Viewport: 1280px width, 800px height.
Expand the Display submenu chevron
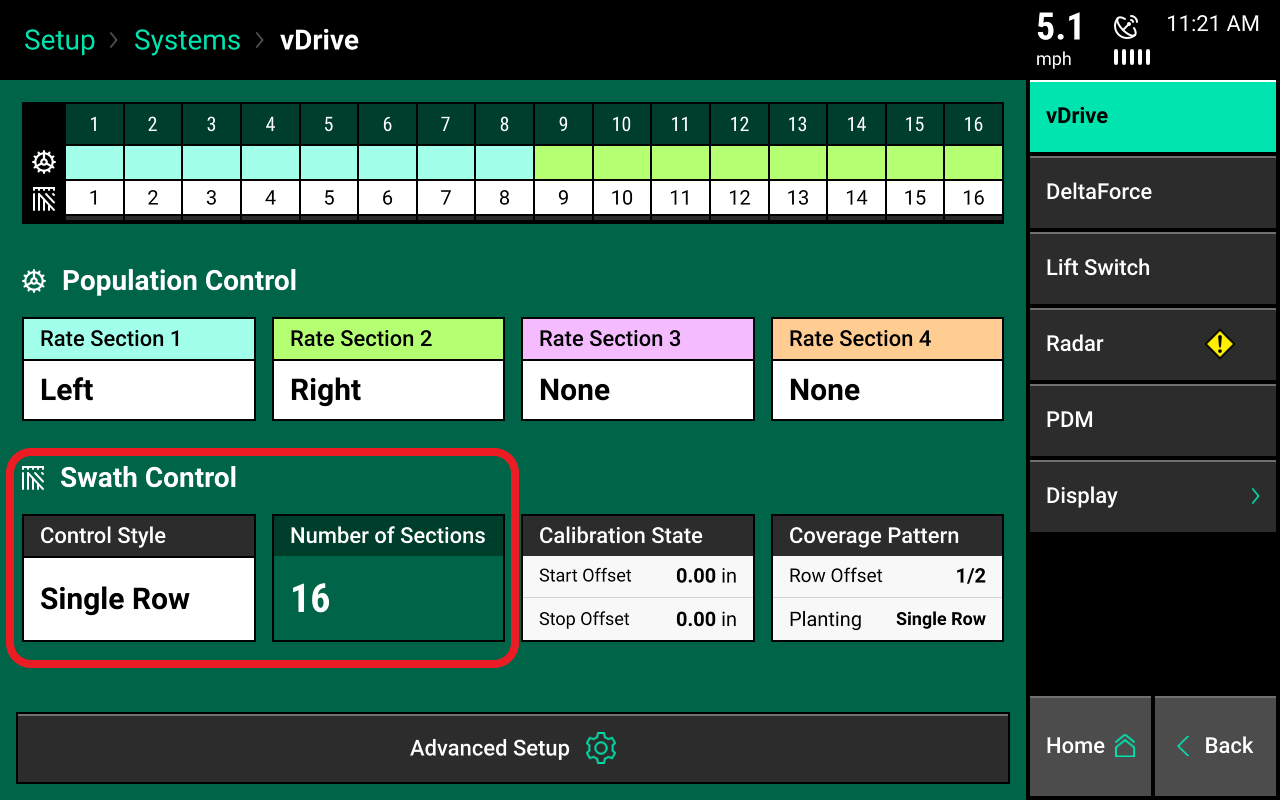point(1255,496)
